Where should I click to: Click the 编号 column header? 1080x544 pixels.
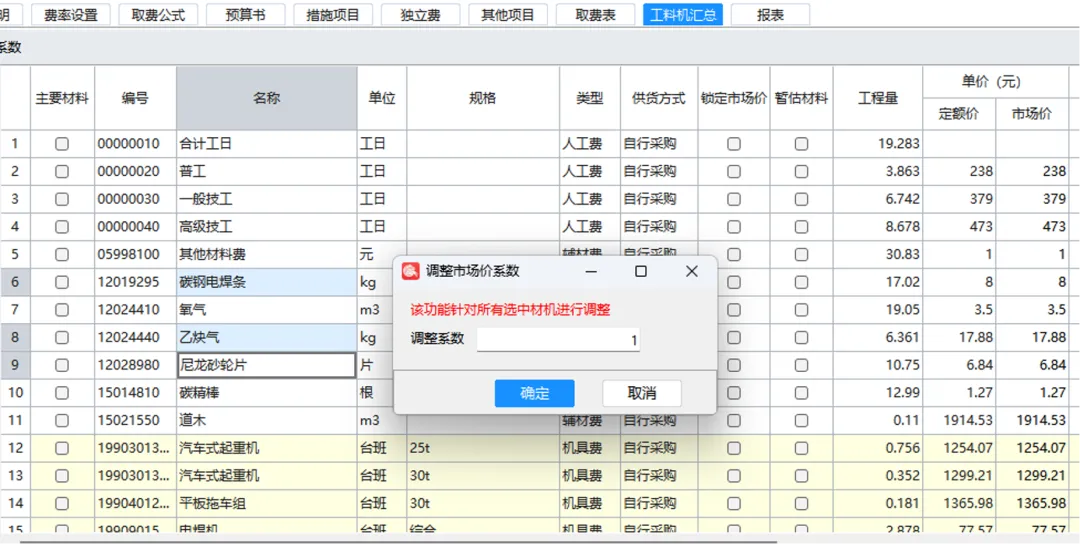(x=136, y=98)
